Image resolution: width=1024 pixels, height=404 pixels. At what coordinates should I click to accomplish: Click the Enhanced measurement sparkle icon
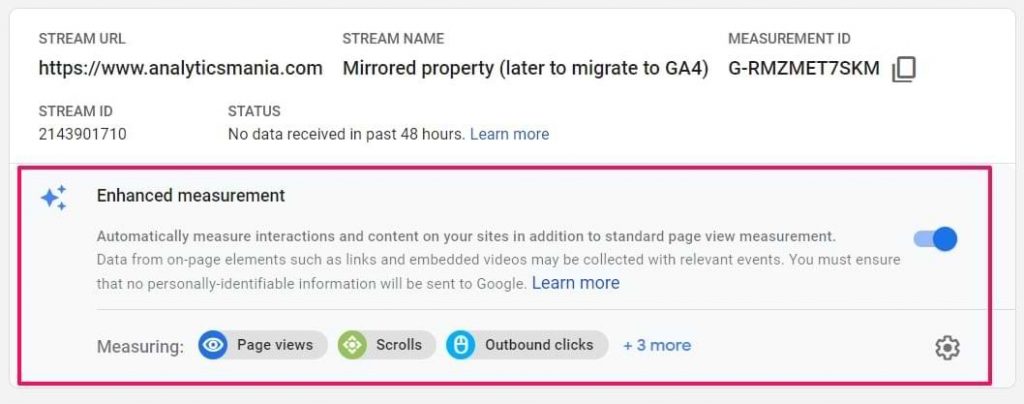pyautogui.click(x=54, y=198)
